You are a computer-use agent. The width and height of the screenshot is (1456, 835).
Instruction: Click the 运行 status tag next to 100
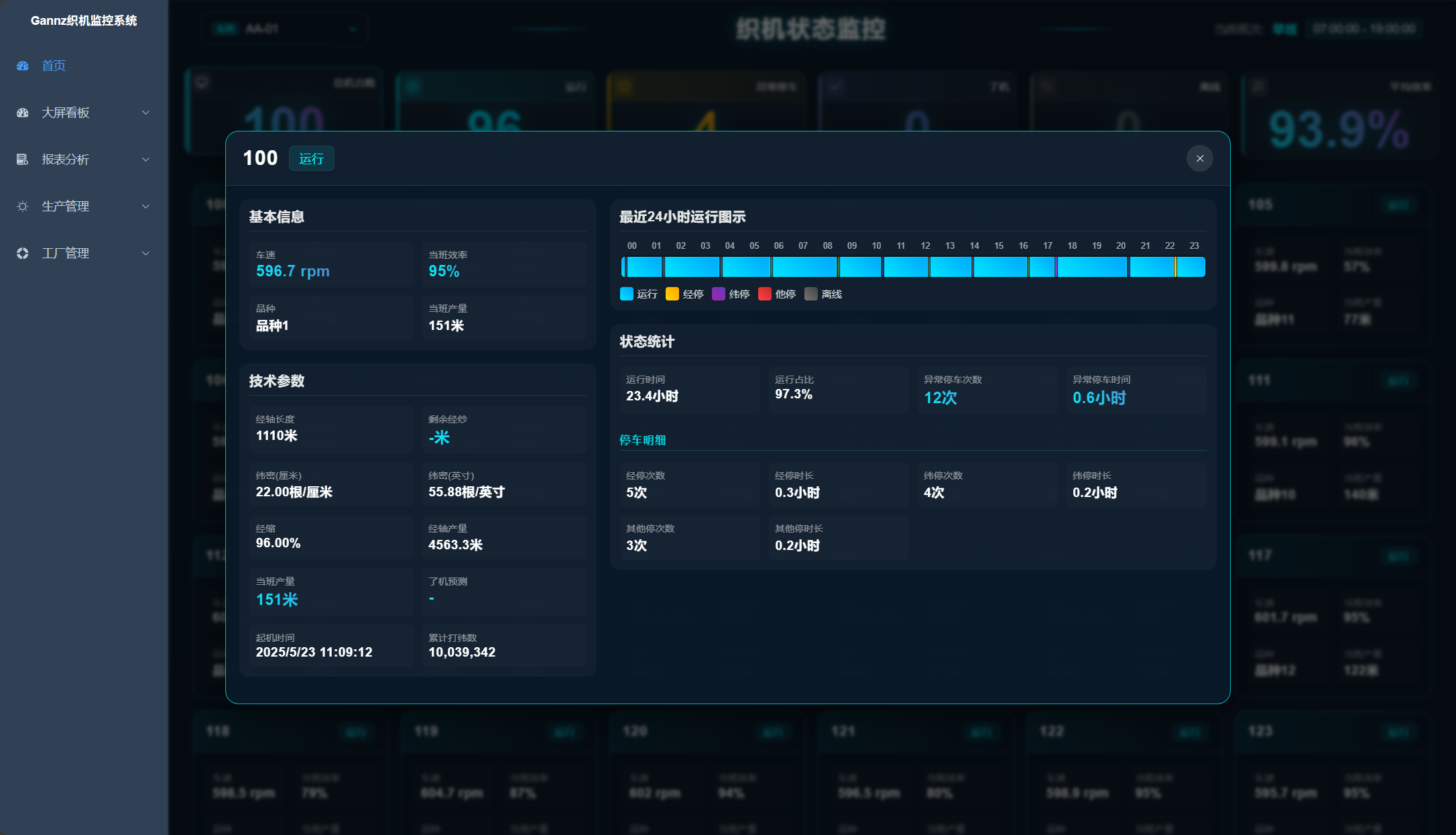[311, 159]
